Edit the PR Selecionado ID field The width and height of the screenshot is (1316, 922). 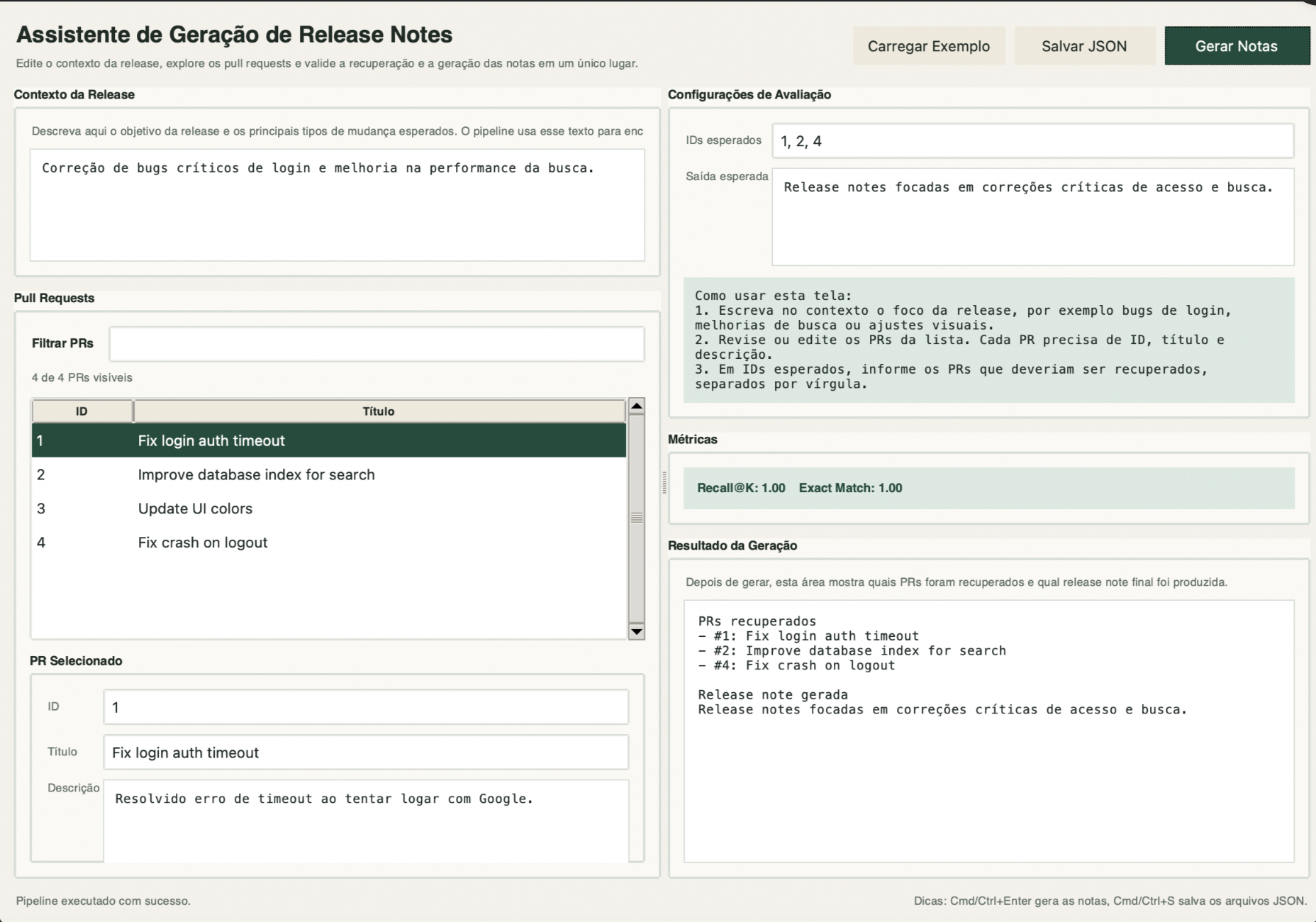(366, 707)
